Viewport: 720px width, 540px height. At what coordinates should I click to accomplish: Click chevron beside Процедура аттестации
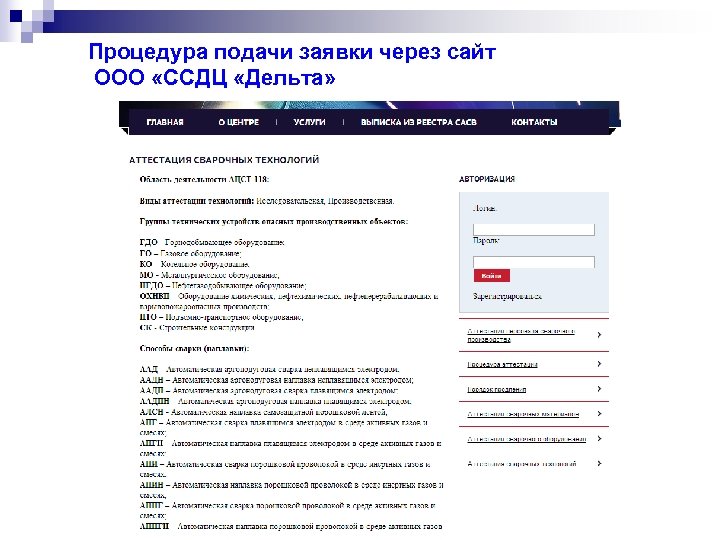(x=599, y=364)
